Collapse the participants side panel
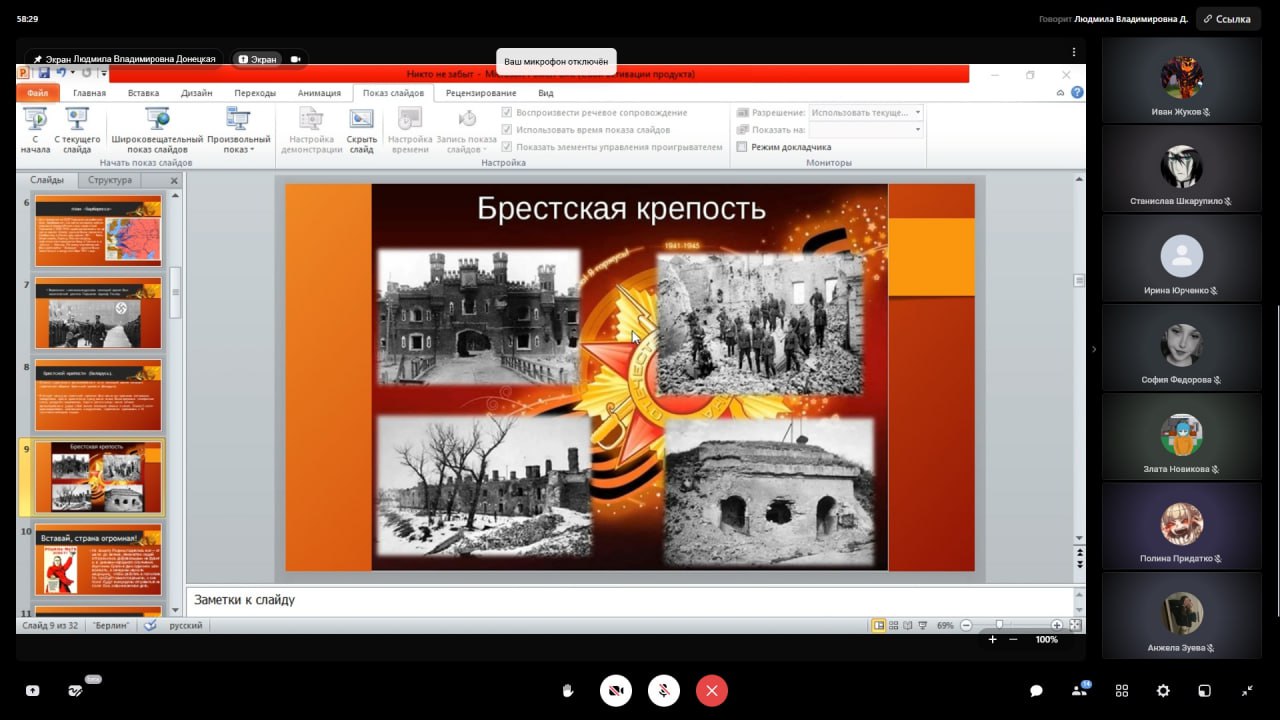Viewport: 1280px width, 720px height. [1093, 349]
